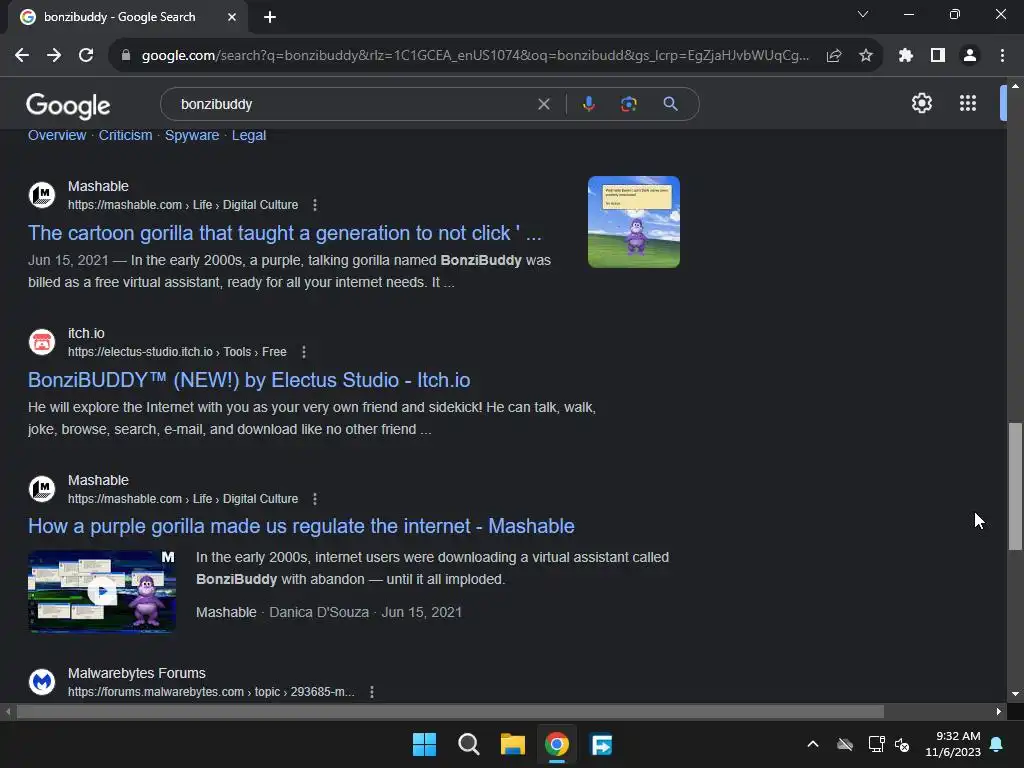Open the Legal section link

click(249, 135)
